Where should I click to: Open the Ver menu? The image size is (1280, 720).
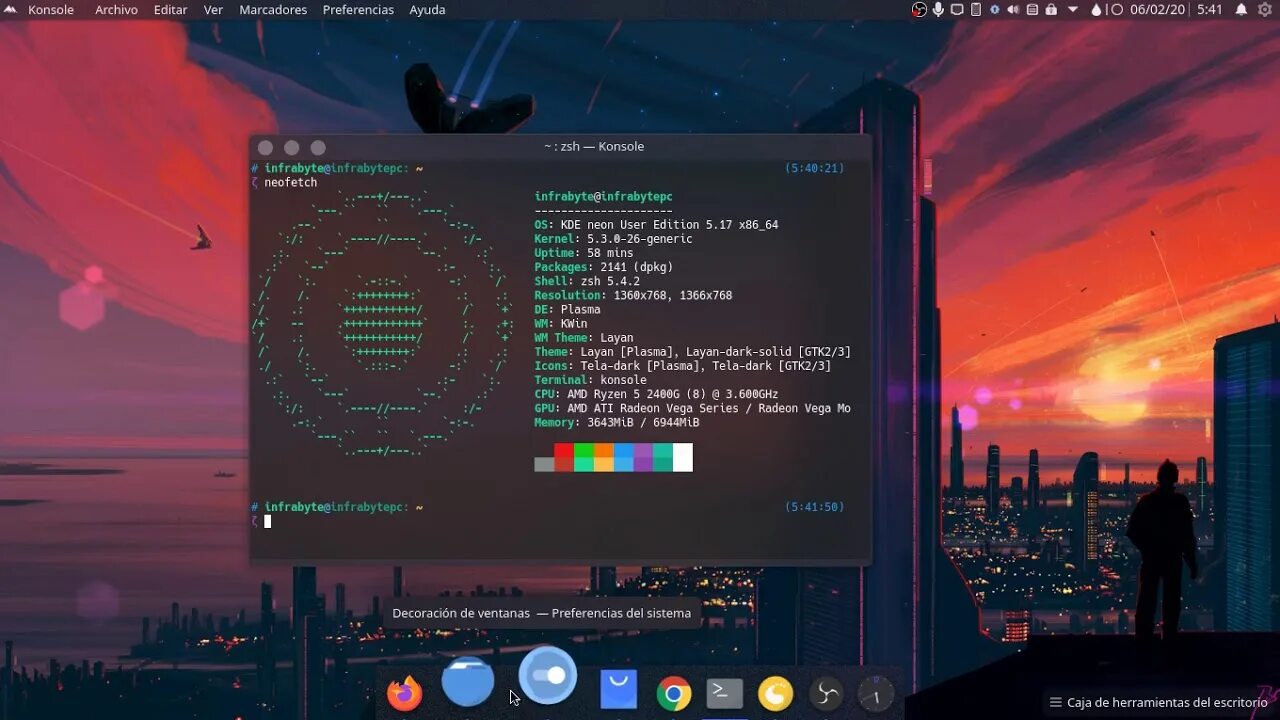point(213,10)
